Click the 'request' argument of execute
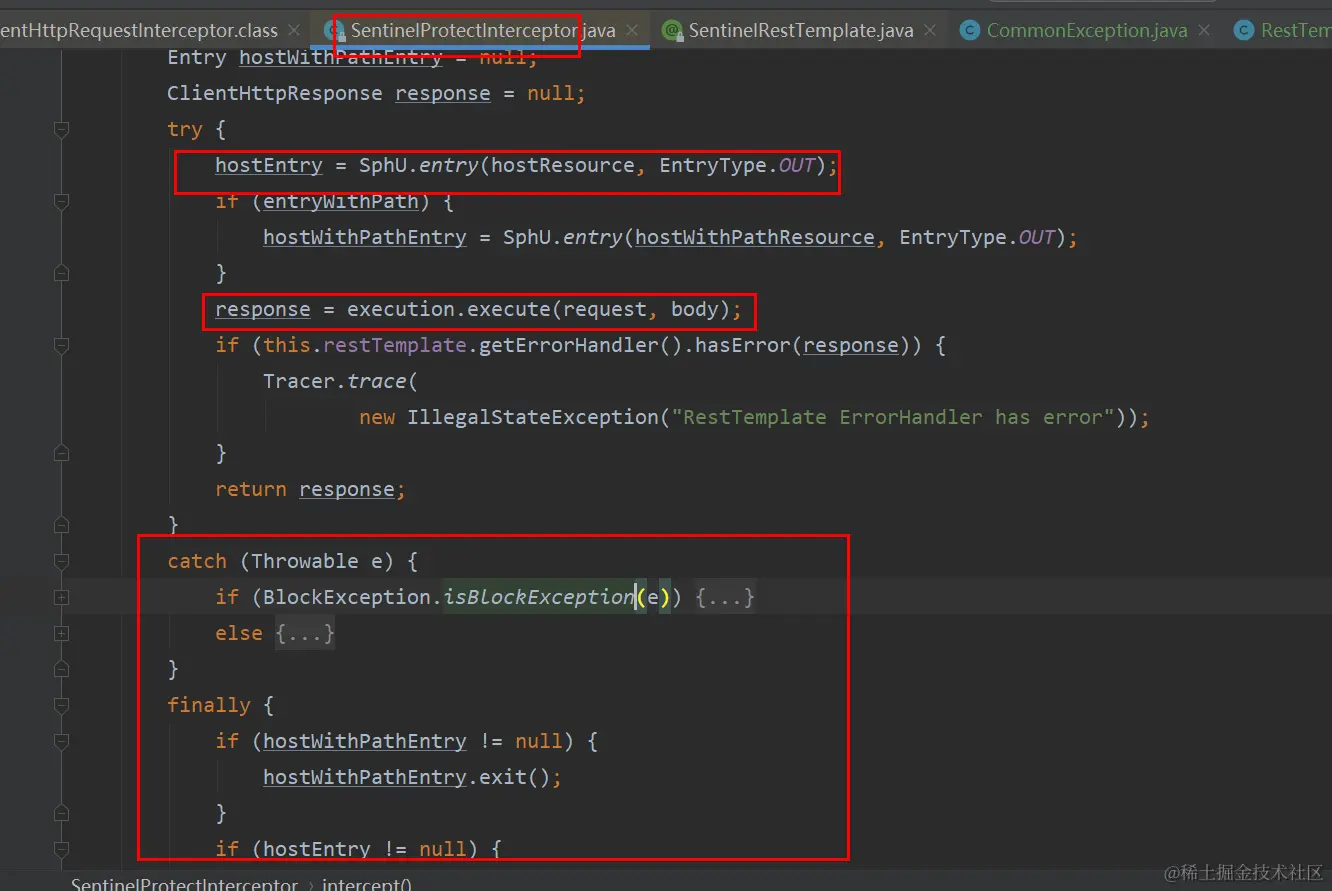Screen dimensions: 1332x891 pyautogui.click(x=605, y=309)
